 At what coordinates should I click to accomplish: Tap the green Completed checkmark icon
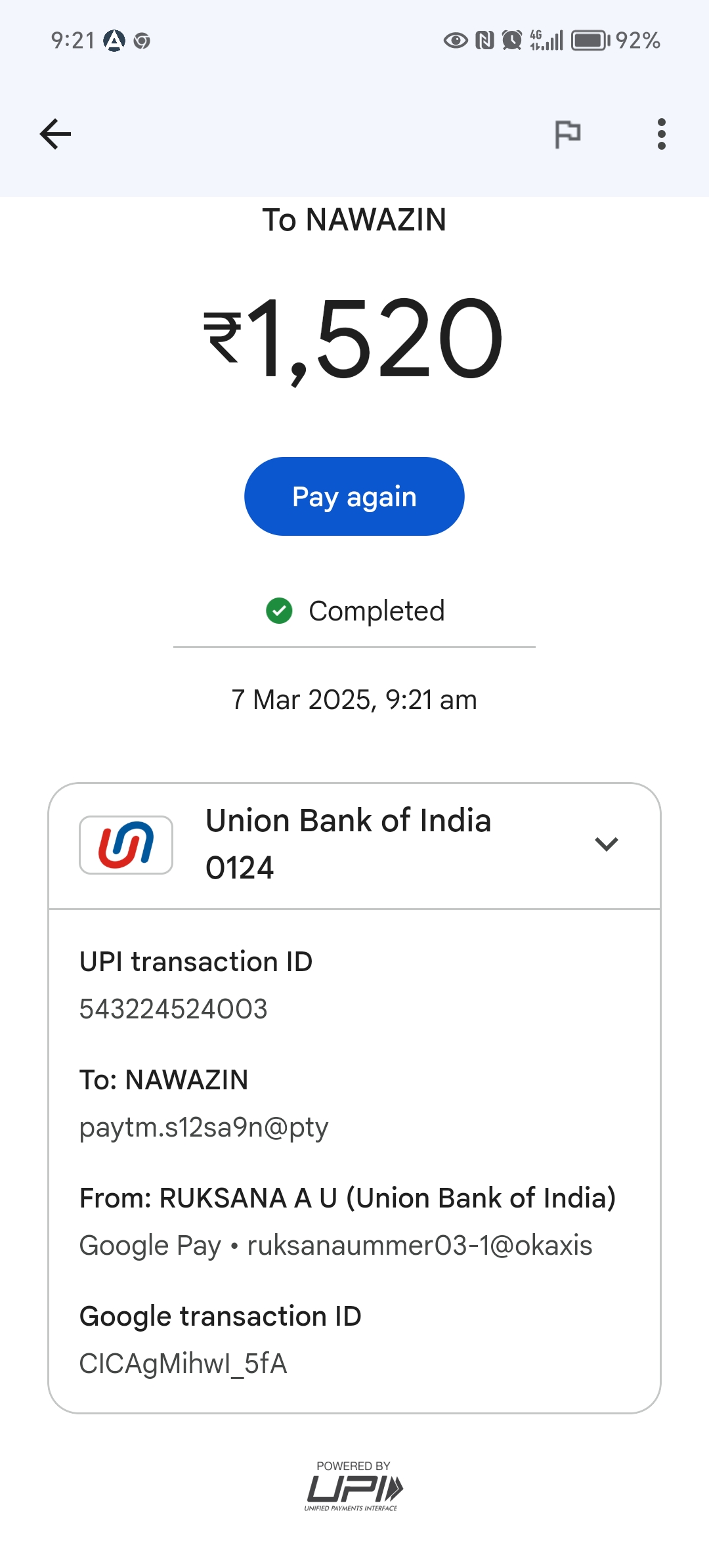[279, 611]
